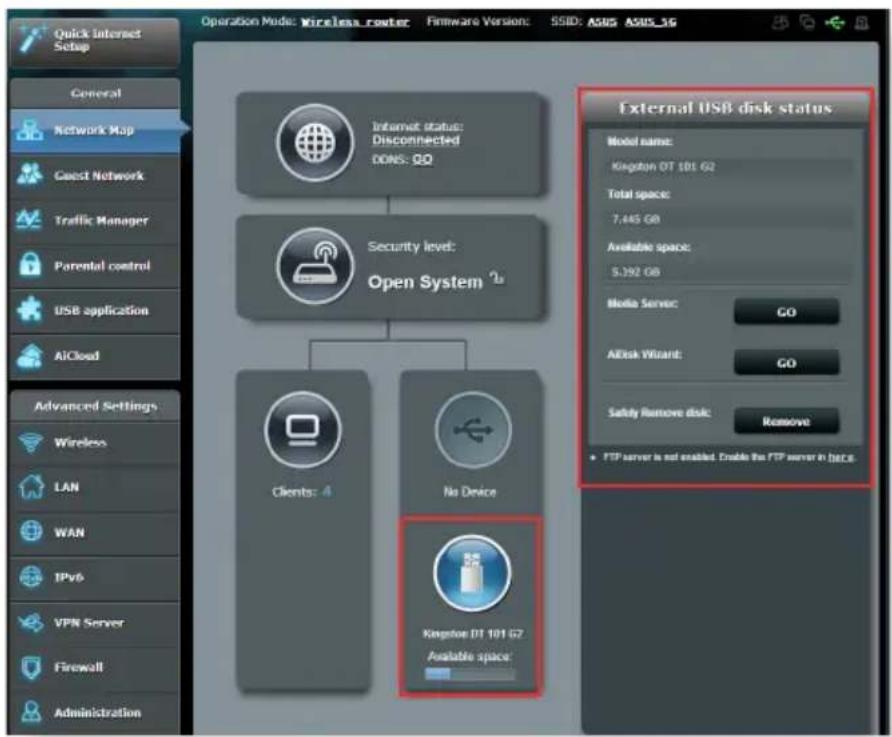The width and height of the screenshot is (892, 737).
Task: Click the ASUS SSID link
Action: [602, 22]
